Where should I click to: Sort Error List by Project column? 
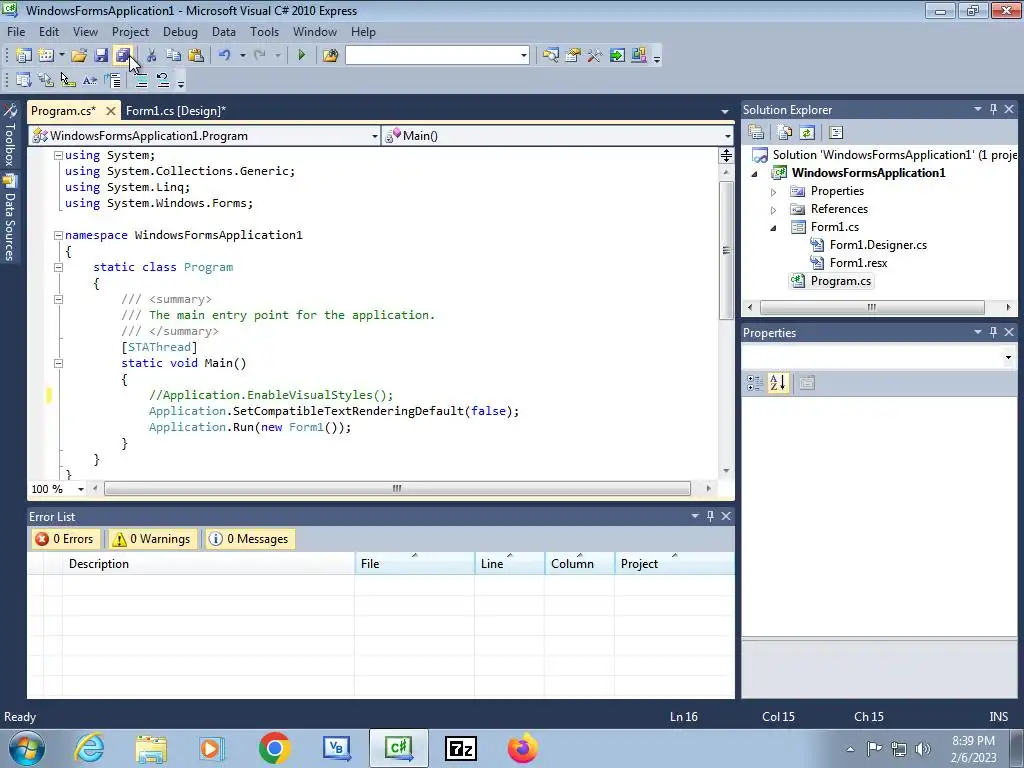point(675,564)
